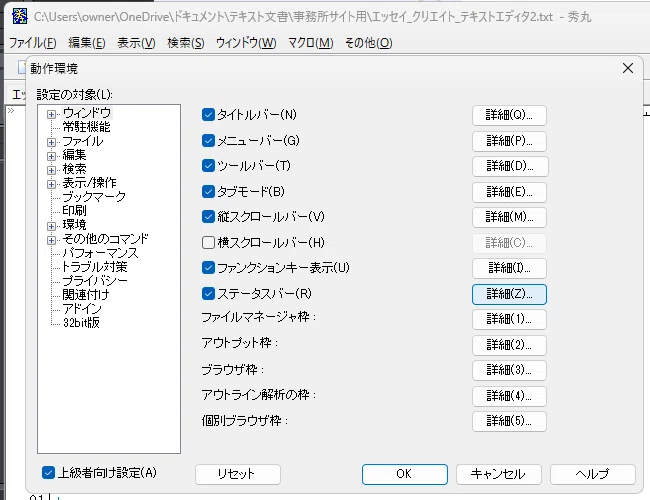Click the Hidemaru app icon in title bar
The height and width of the screenshot is (500, 650).
pyautogui.click(x=19, y=16)
